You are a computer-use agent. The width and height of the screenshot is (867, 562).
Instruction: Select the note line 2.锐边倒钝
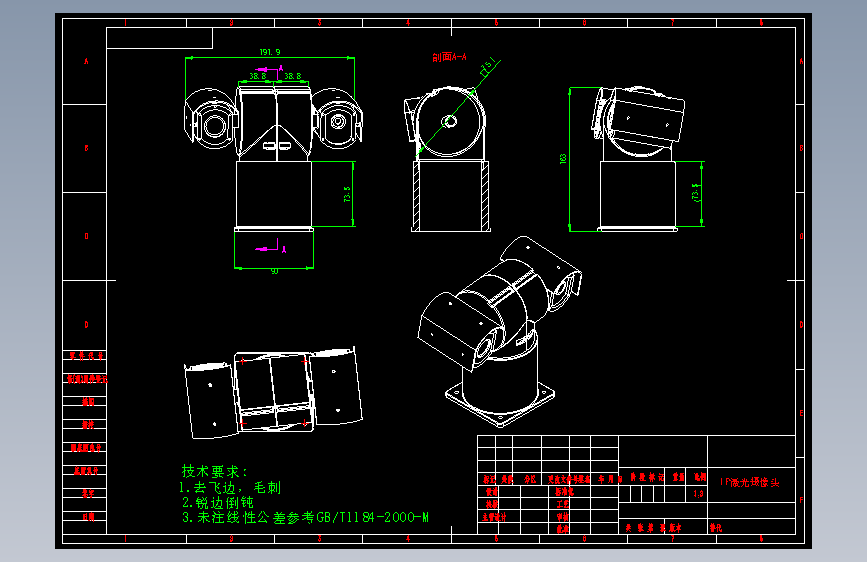click(x=218, y=502)
